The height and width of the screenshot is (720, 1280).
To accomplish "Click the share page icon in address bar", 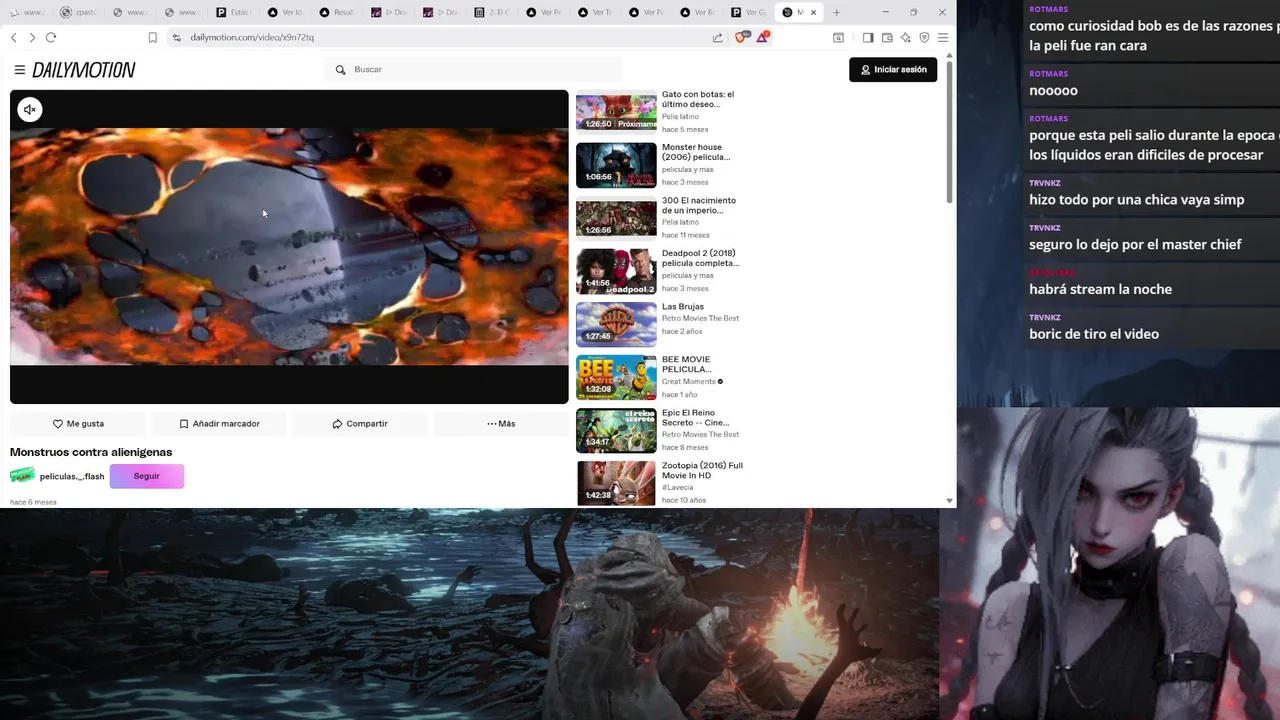I will [717, 37].
